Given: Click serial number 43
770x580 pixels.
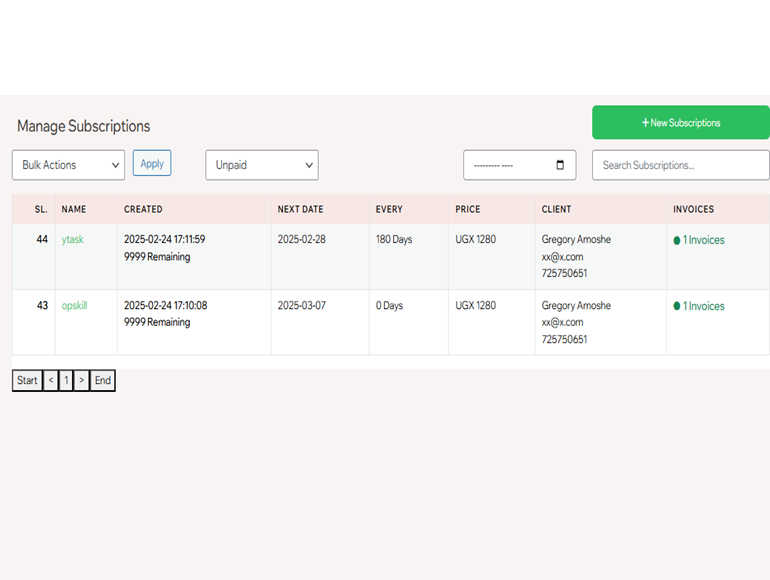Looking at the screenshot, I should pos(42,305).
